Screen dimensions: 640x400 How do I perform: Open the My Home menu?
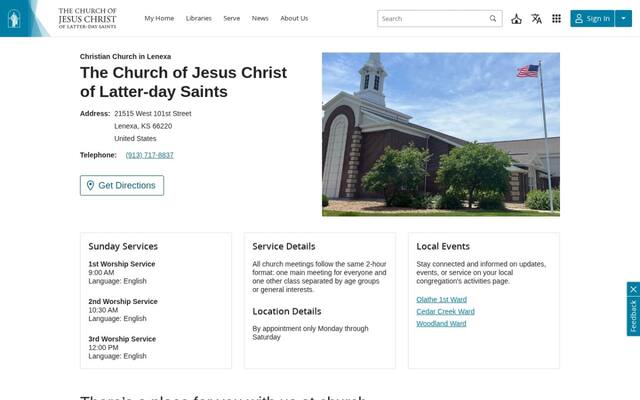159,18
